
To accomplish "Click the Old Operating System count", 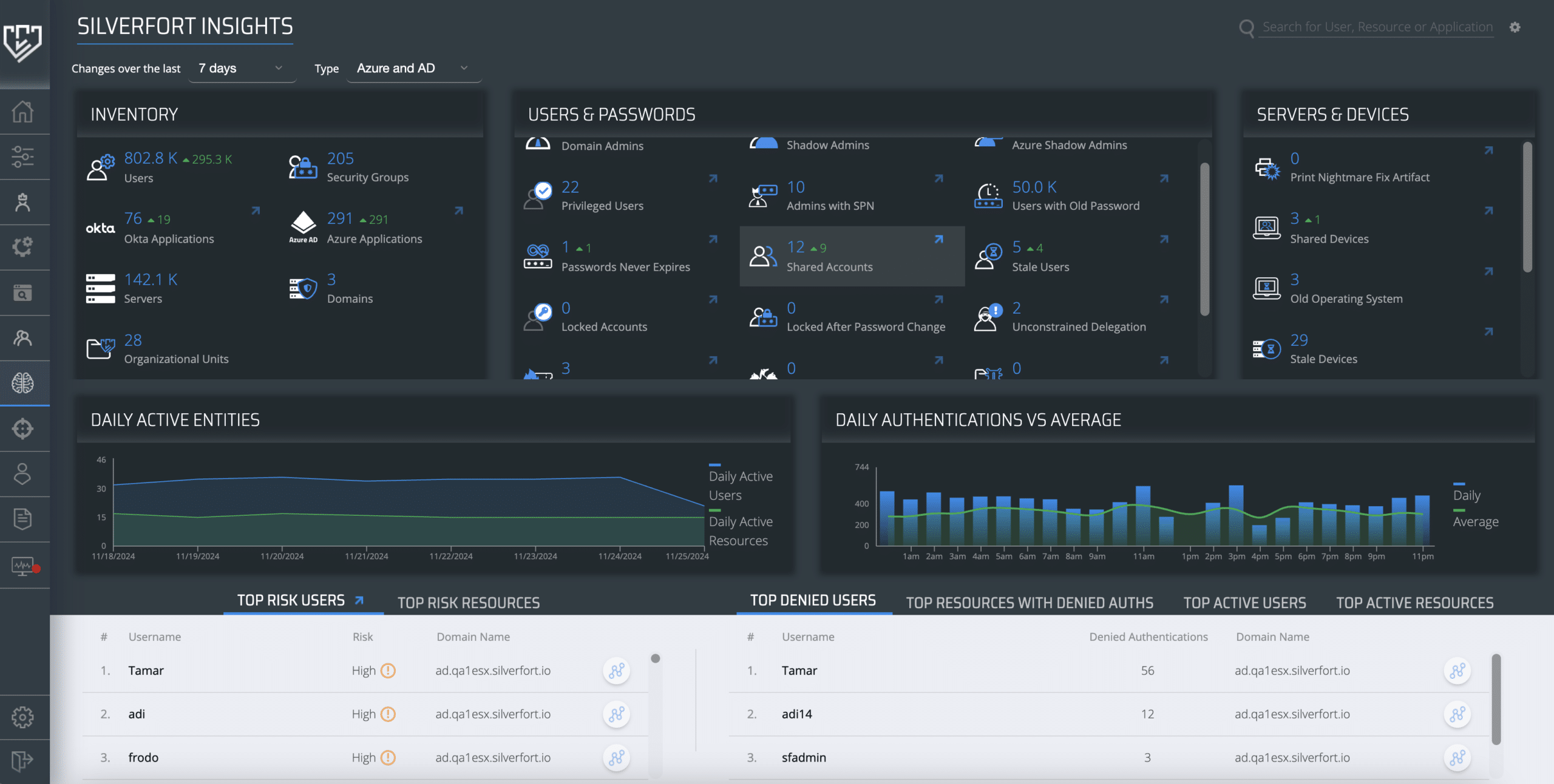I will click(1295, 280).
